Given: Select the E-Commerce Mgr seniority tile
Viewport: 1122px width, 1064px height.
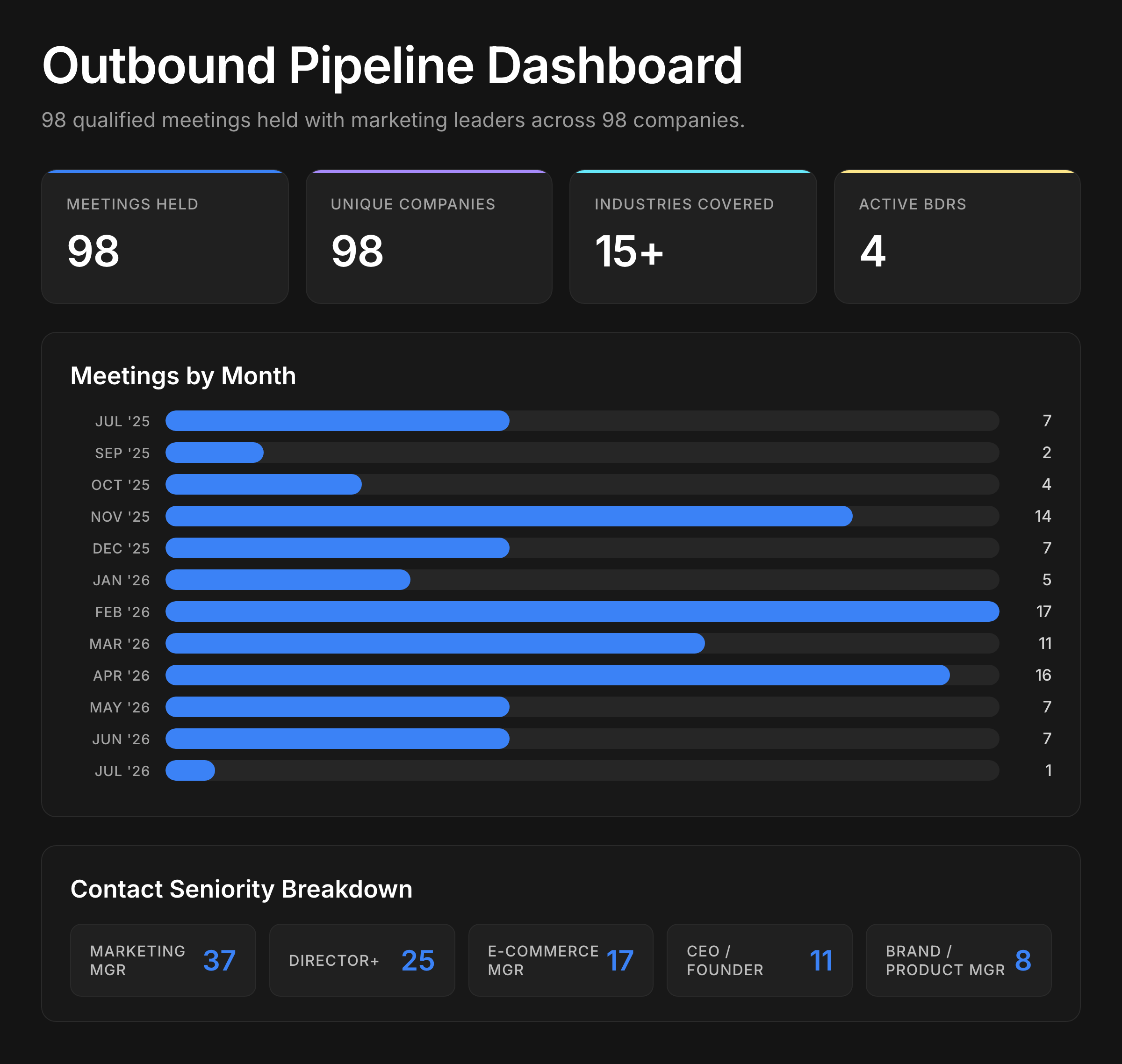Looking at the screenshot, I should click(561, 960).
